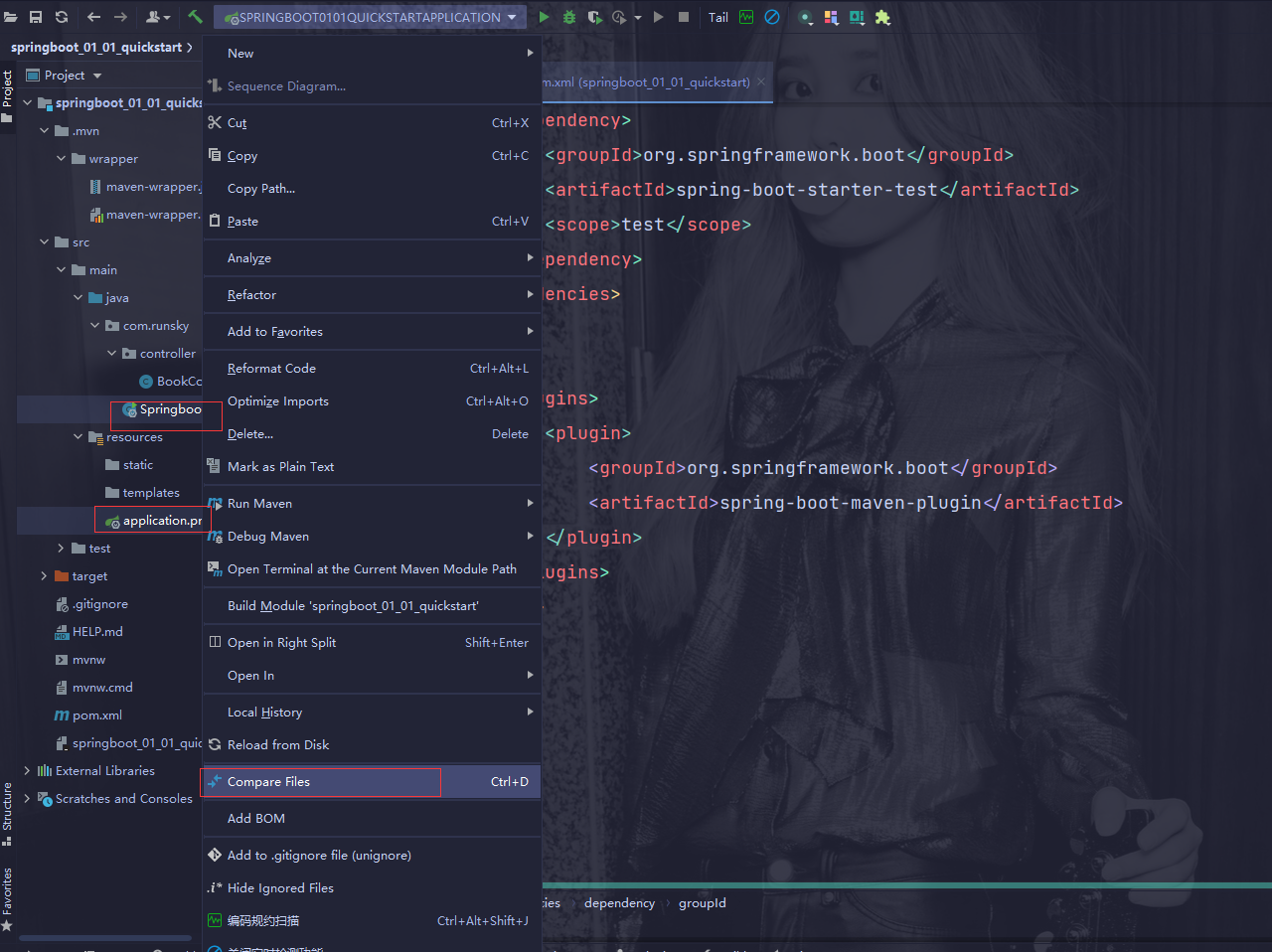Collapse the src folder
This screenshot has width=1272, height=952.
coord(44,242)
